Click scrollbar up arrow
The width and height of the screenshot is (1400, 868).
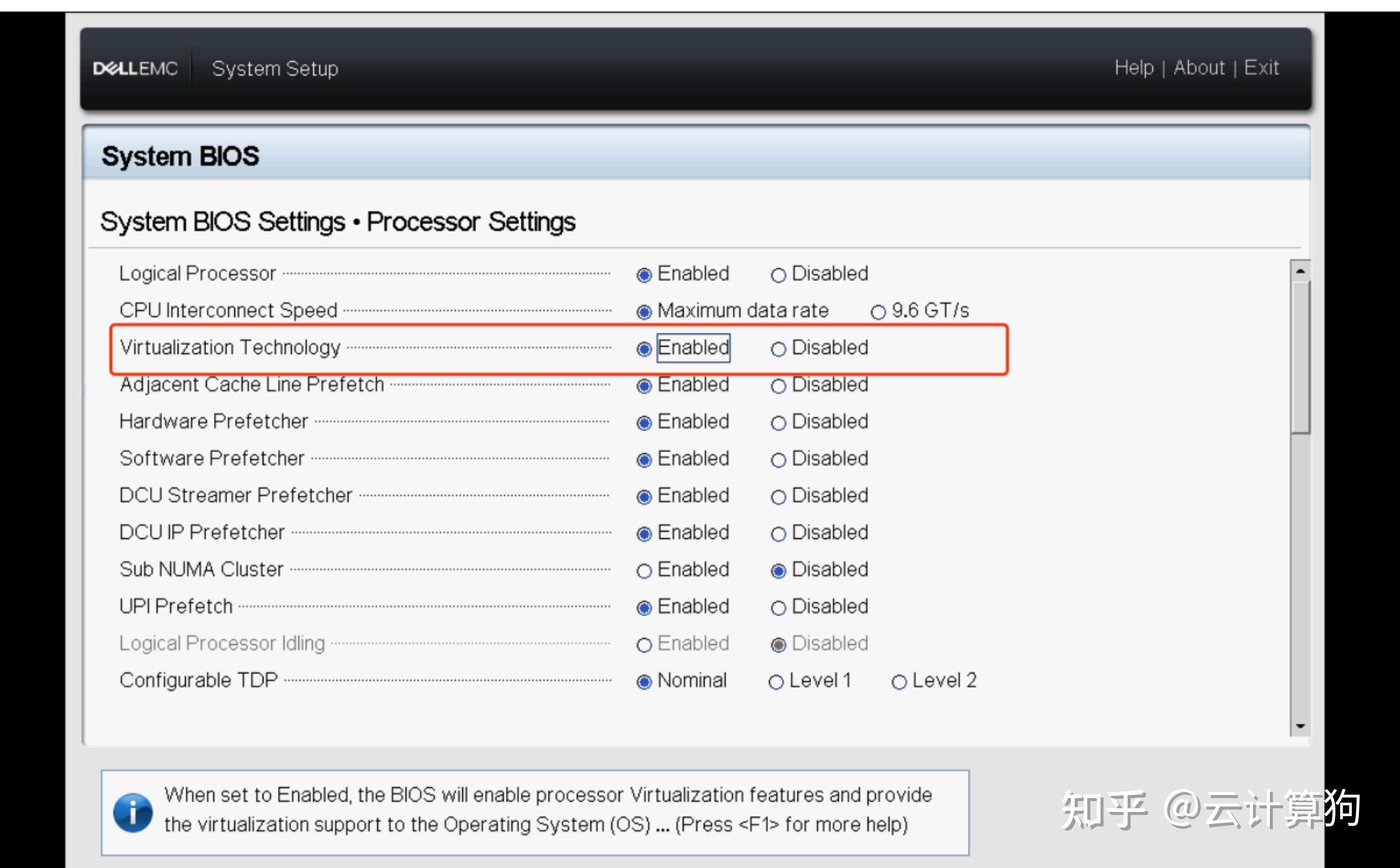tap(1300, 271)
